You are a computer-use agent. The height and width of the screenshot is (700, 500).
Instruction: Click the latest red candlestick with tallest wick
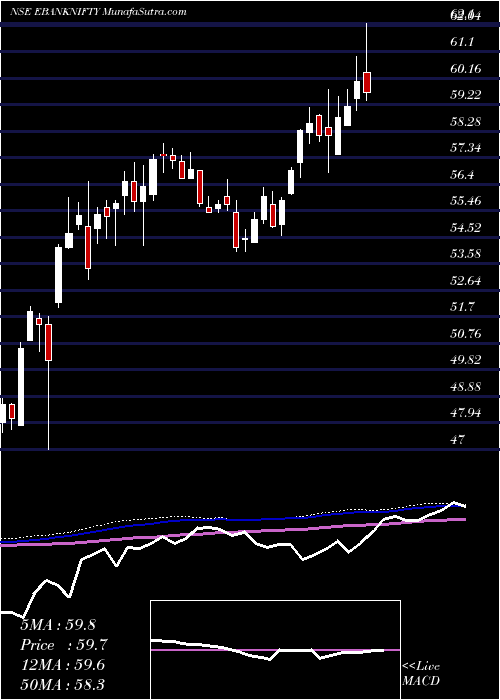367,82
